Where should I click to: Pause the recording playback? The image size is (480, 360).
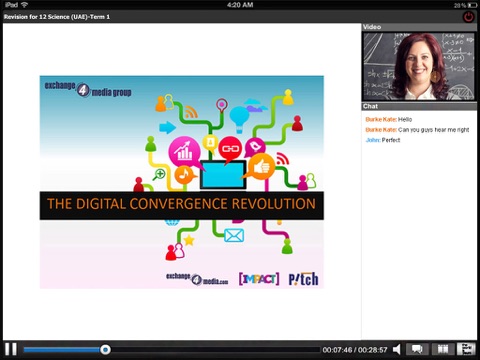point(11,349)
